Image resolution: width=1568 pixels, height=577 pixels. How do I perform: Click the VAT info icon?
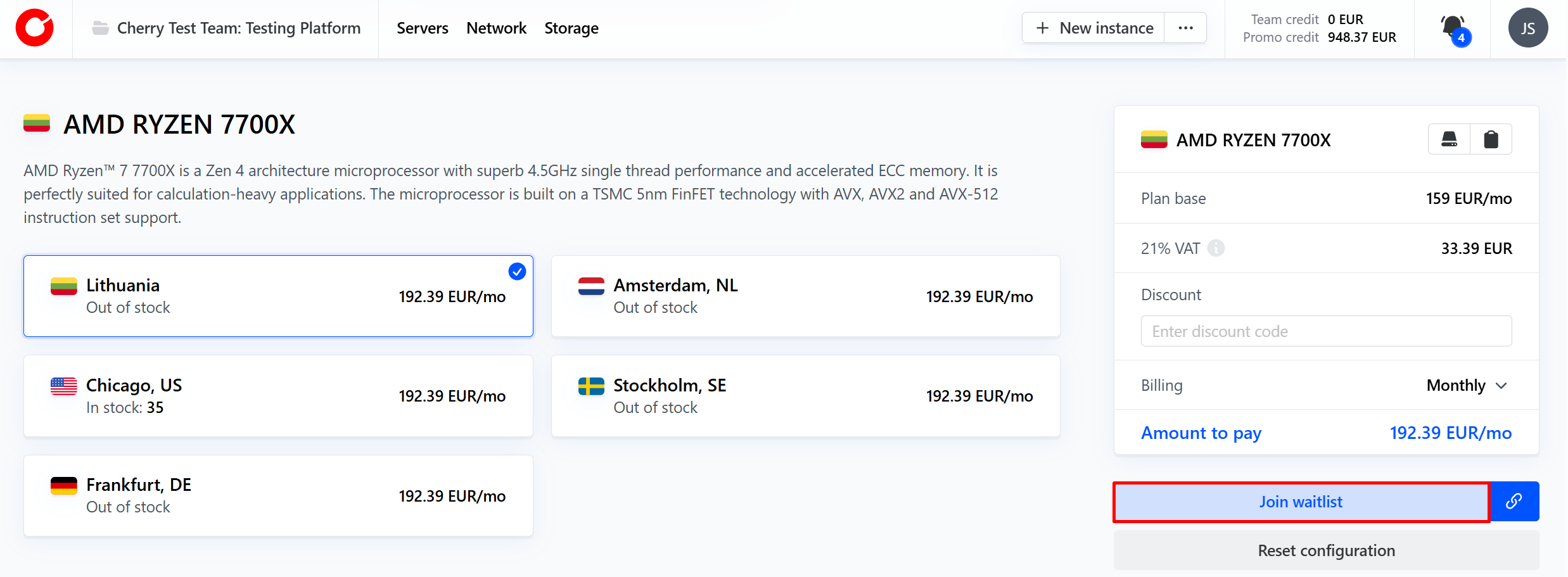pyautogui.click(x=1216, y=248)
